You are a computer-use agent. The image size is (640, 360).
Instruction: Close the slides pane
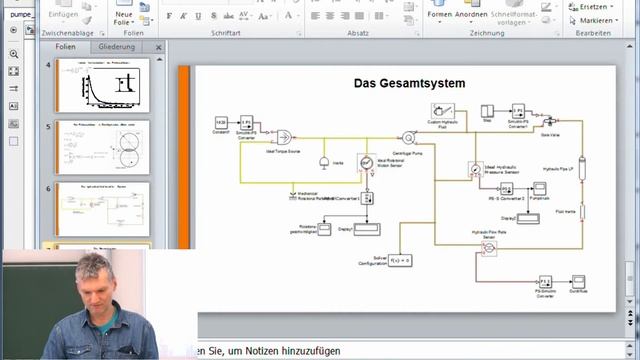click(x=159, y=47)
